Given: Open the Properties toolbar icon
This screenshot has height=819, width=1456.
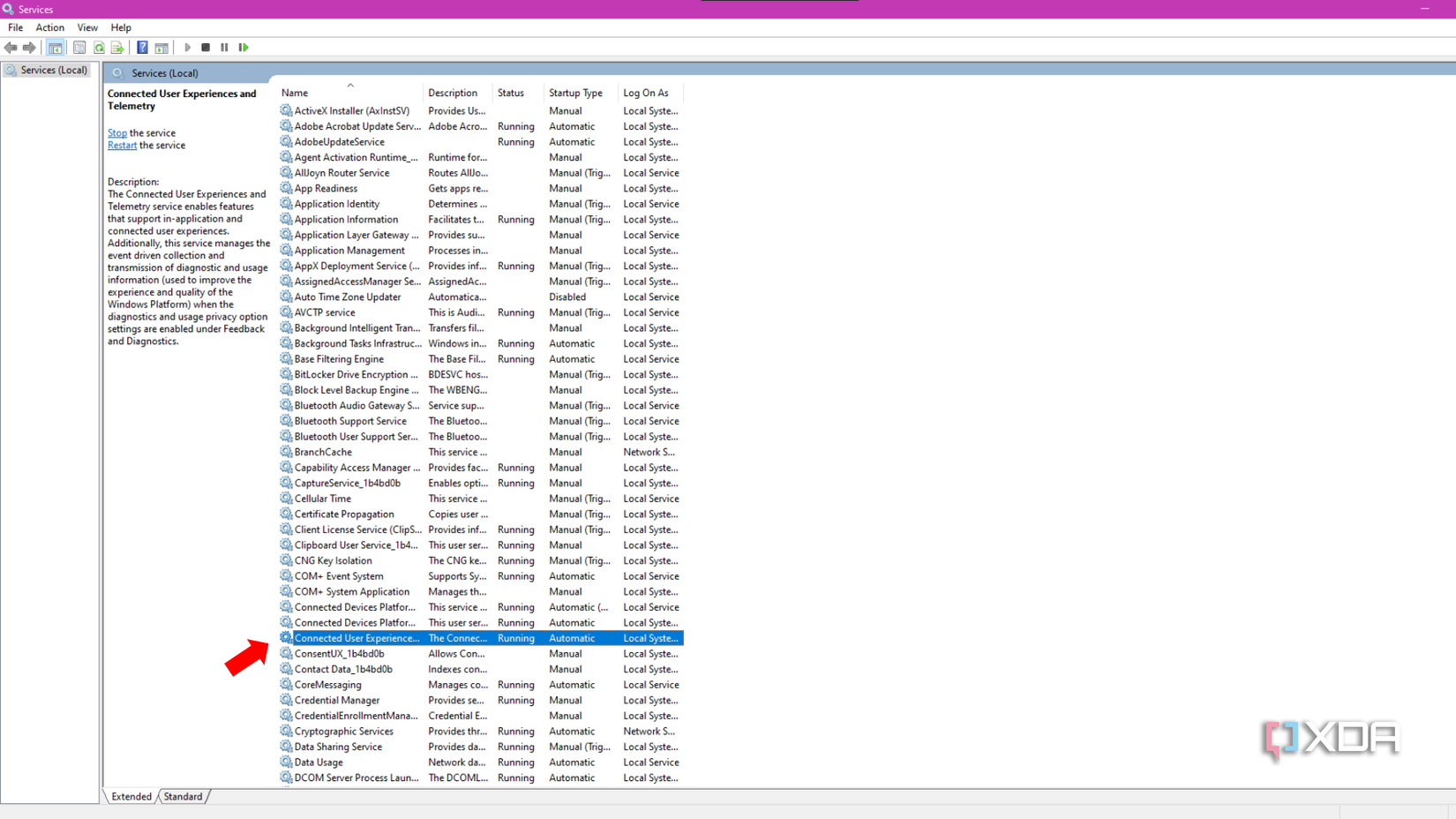Looking at the screenshot, I should pyautogui.click(x=79, y=48).
